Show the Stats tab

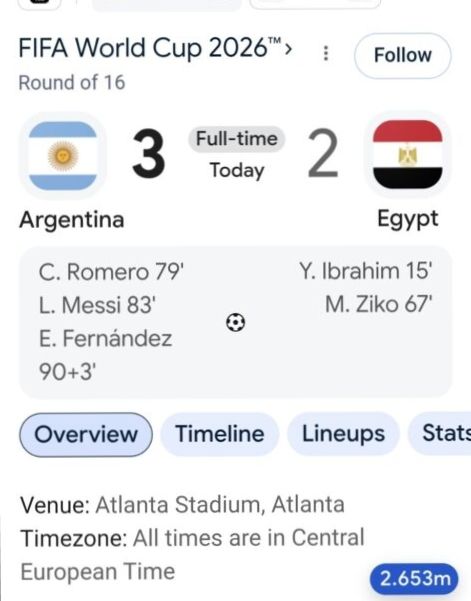(x=440, y=434)
